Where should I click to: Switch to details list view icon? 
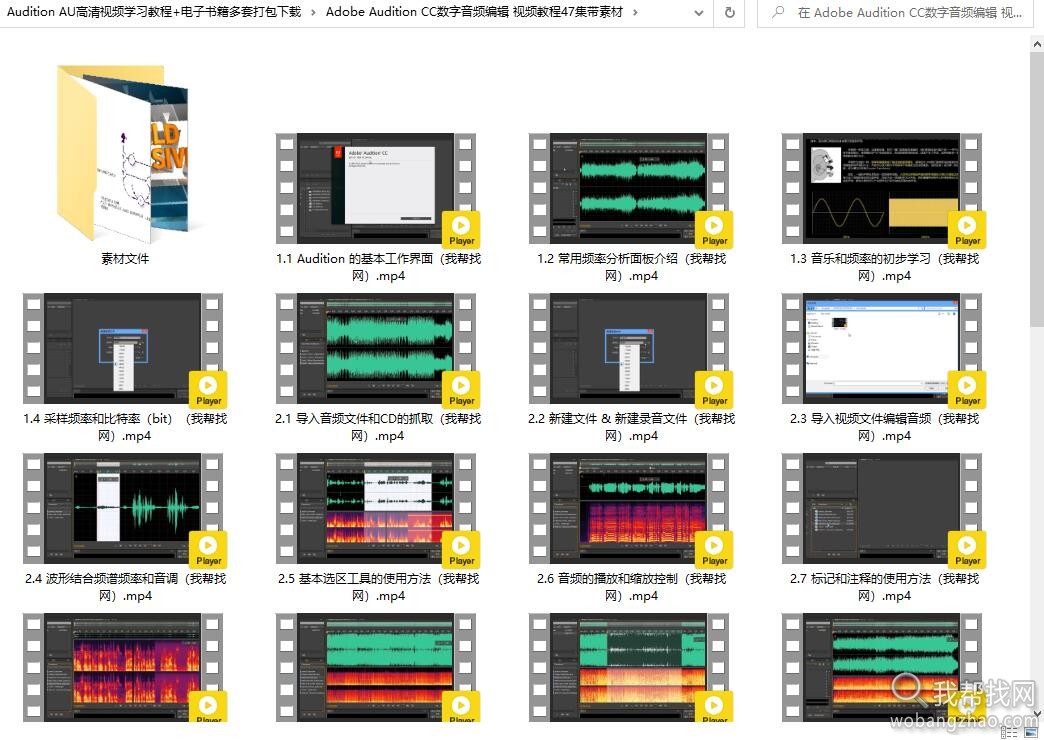[x=1009, y=732]
